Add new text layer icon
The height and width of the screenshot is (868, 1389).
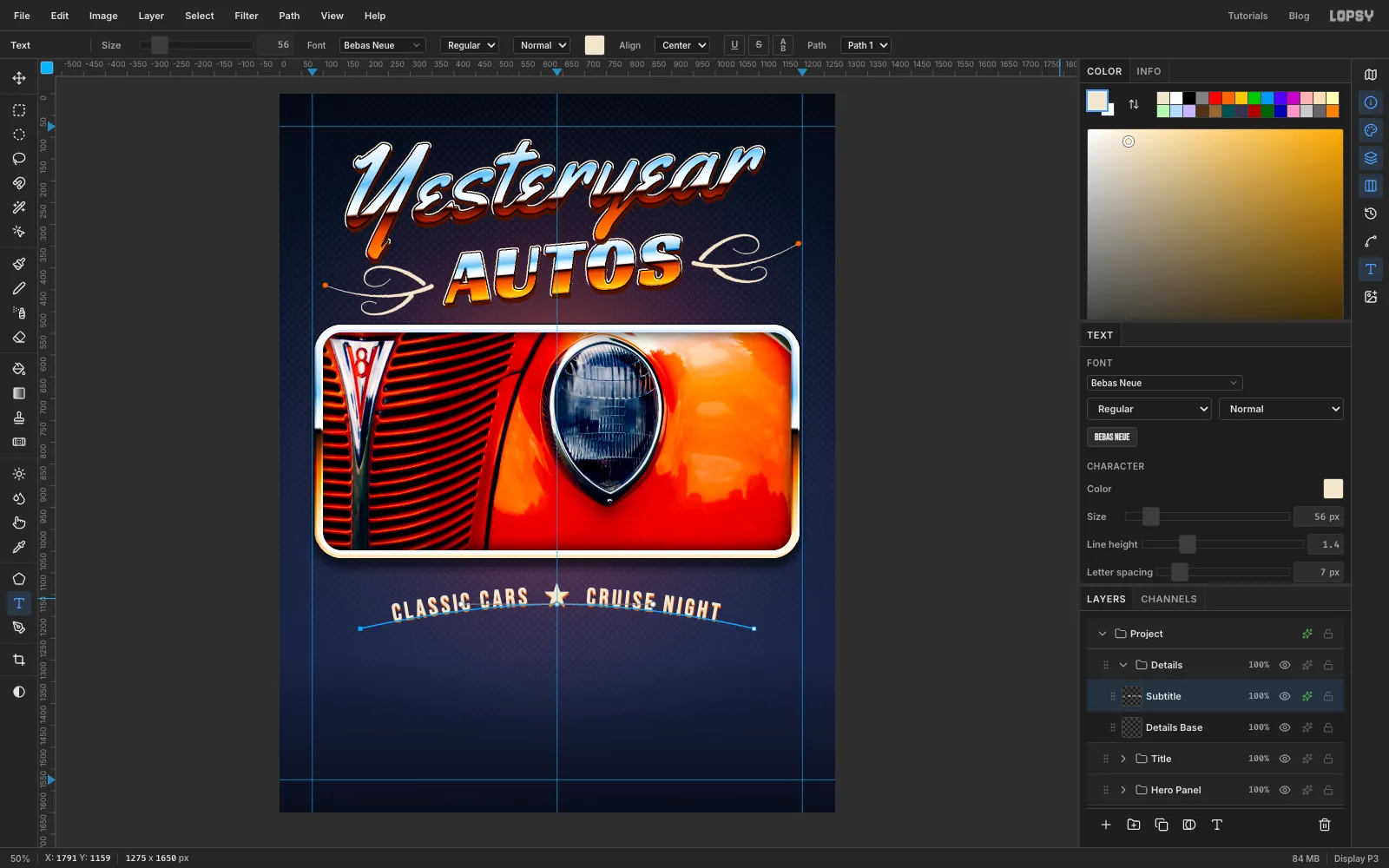(x=1217, y=825)
